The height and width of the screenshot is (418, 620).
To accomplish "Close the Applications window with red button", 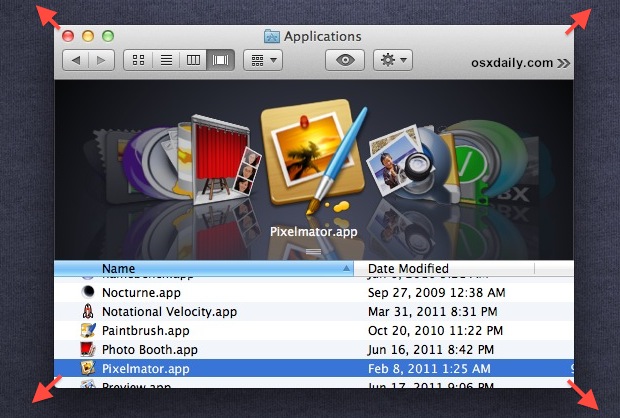I will coord(68,36).
